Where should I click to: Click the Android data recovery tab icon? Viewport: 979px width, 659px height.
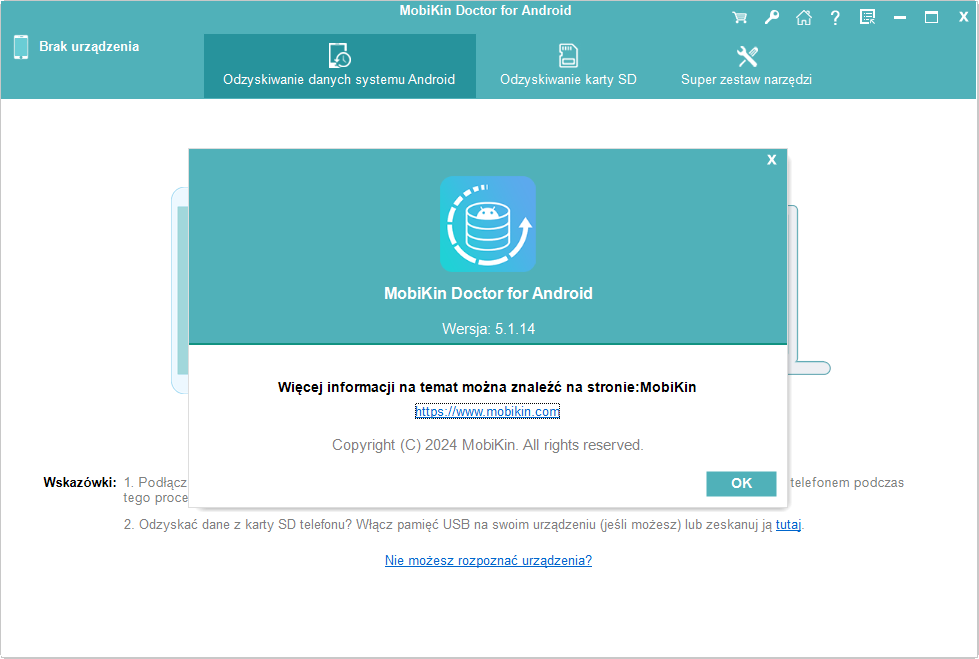340,56
